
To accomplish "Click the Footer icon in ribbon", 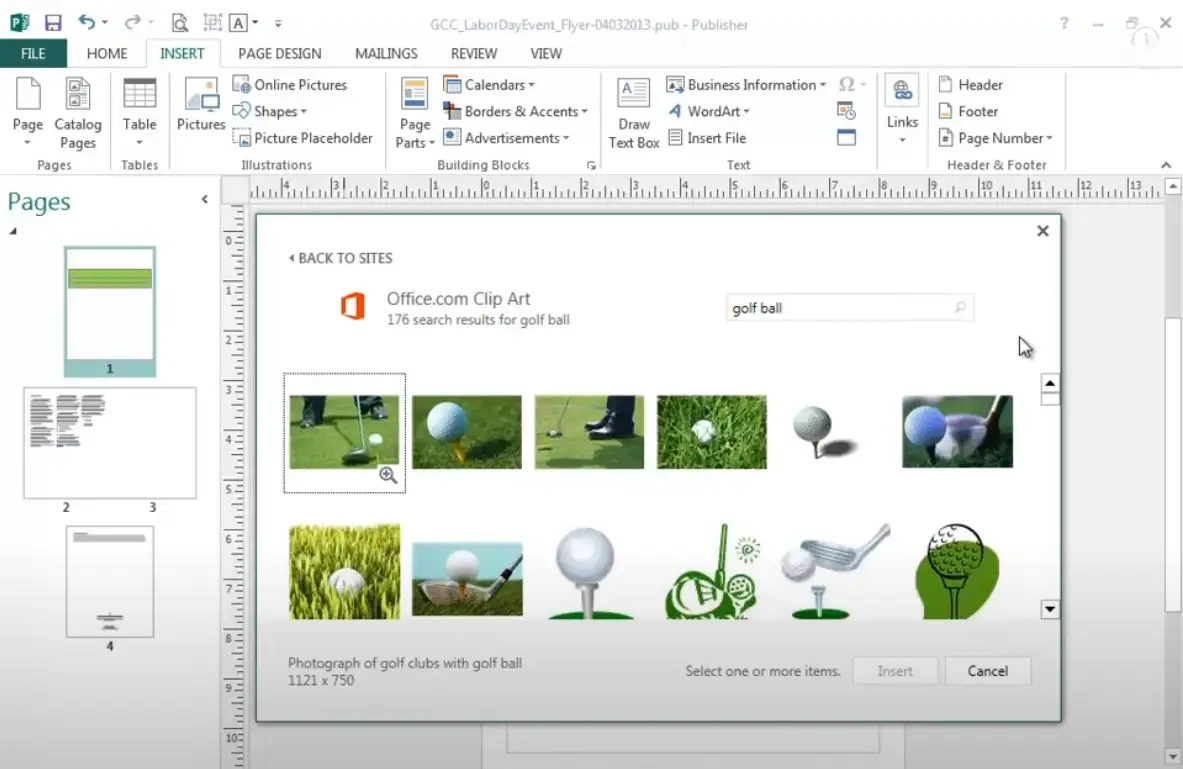I will pos(945,112).
